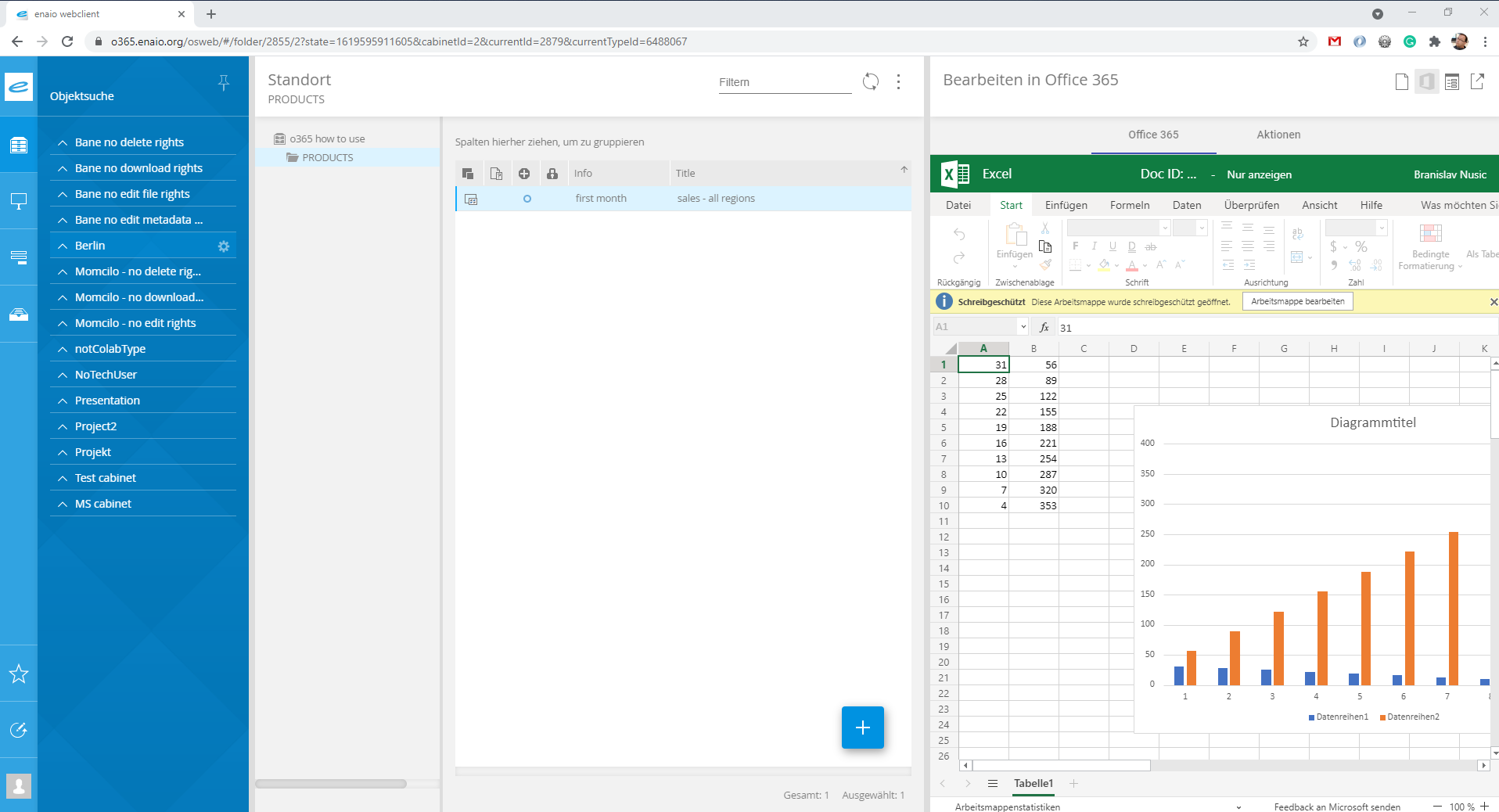Show single page preview icon
This screenshot has width=1499, height=812.
[x=1402, y=81]
